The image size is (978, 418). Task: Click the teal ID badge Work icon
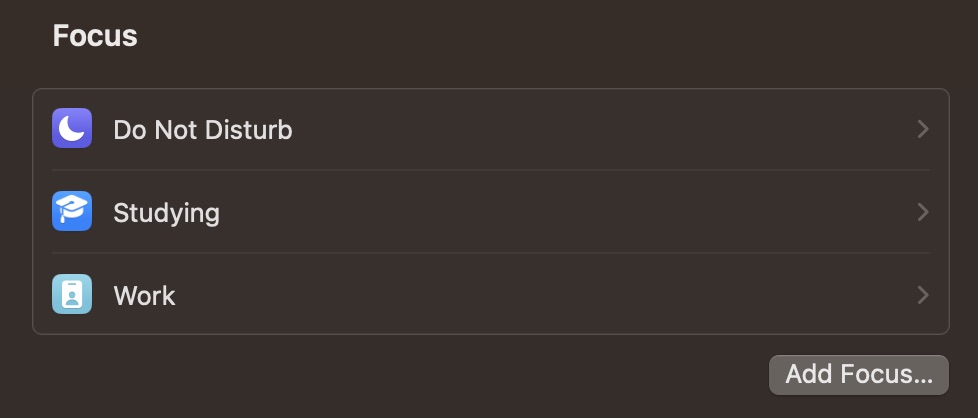coord(72,295)
